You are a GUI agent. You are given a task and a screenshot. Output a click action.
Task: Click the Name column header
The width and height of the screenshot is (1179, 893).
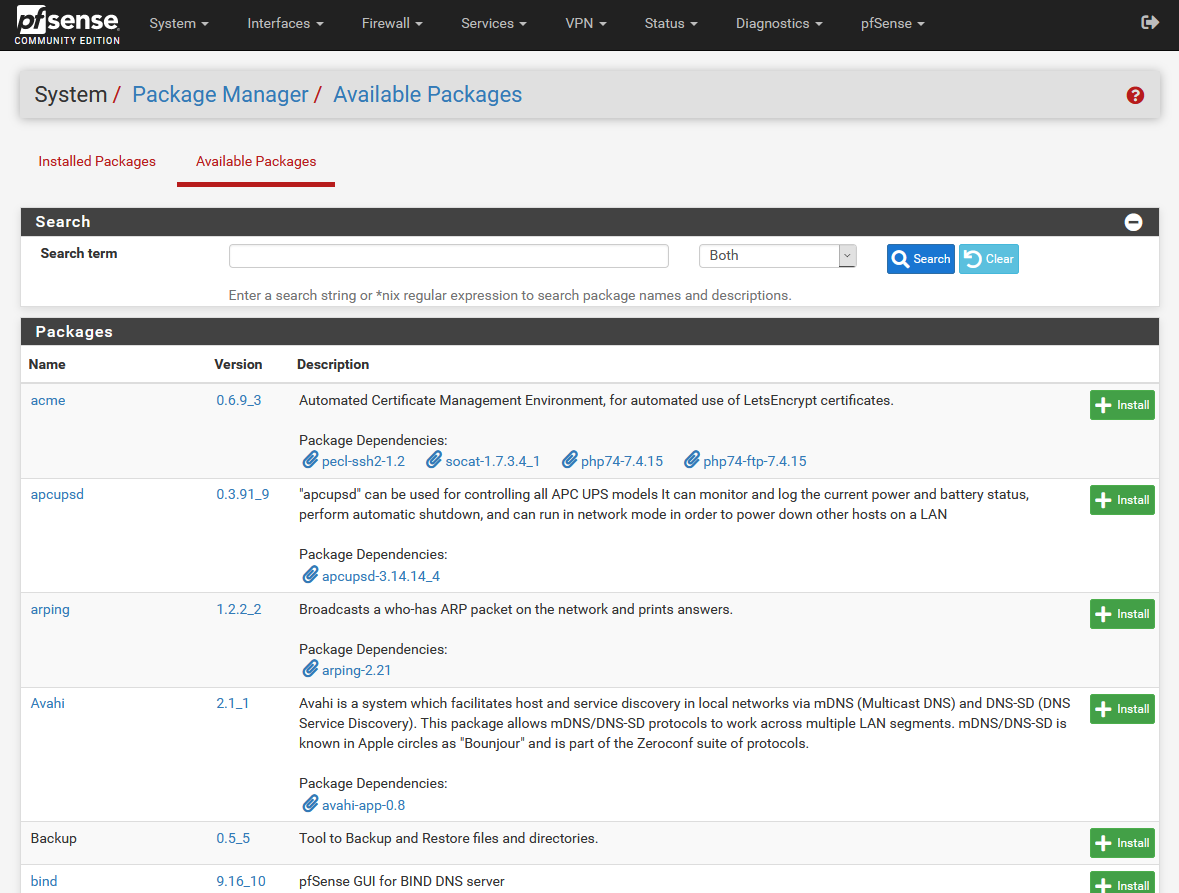pos(47,365)
